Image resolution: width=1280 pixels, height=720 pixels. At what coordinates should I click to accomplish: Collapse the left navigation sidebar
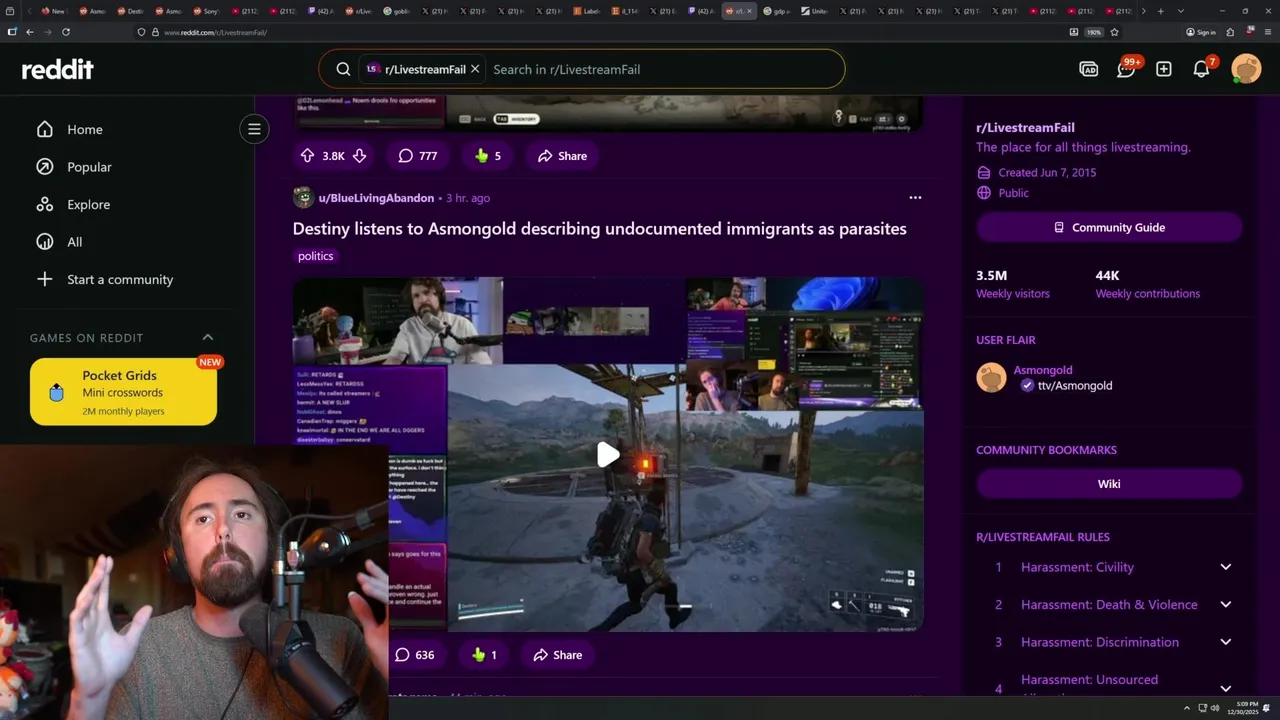[x=254, y=129]
